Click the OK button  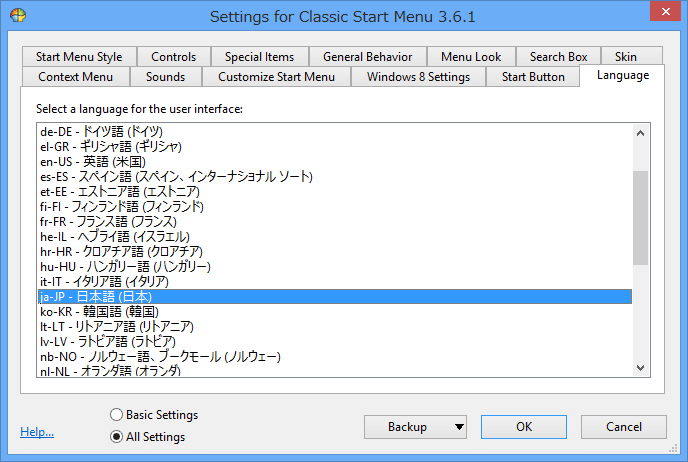click(x=524, y=427)
